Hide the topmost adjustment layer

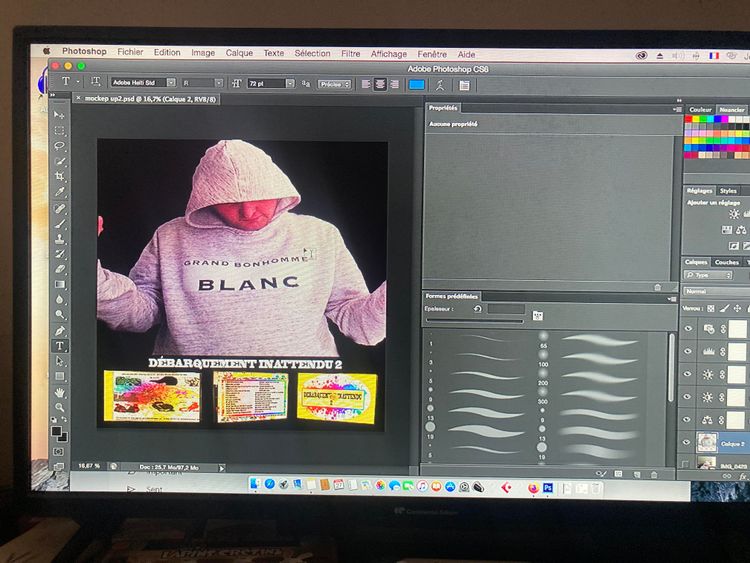(688, 329)
